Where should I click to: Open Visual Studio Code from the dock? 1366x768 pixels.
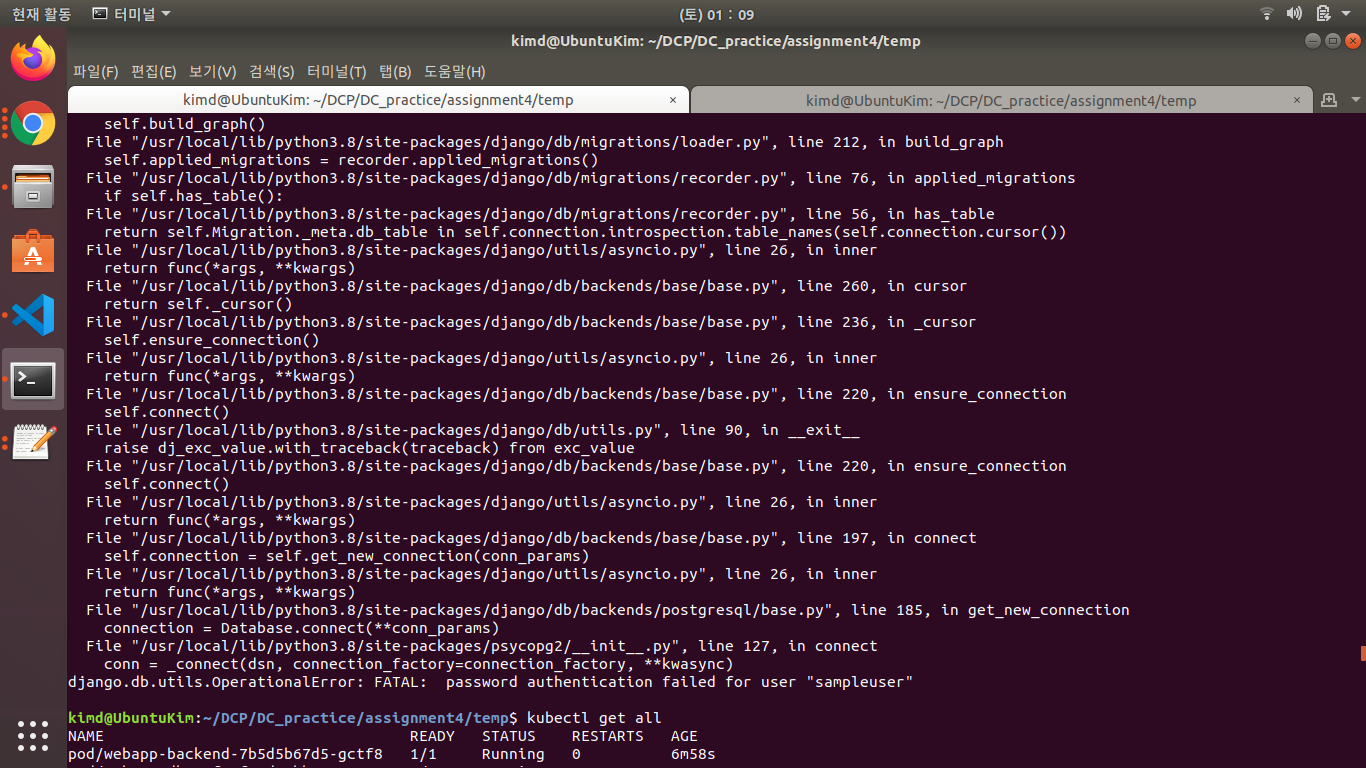point(33,315)
